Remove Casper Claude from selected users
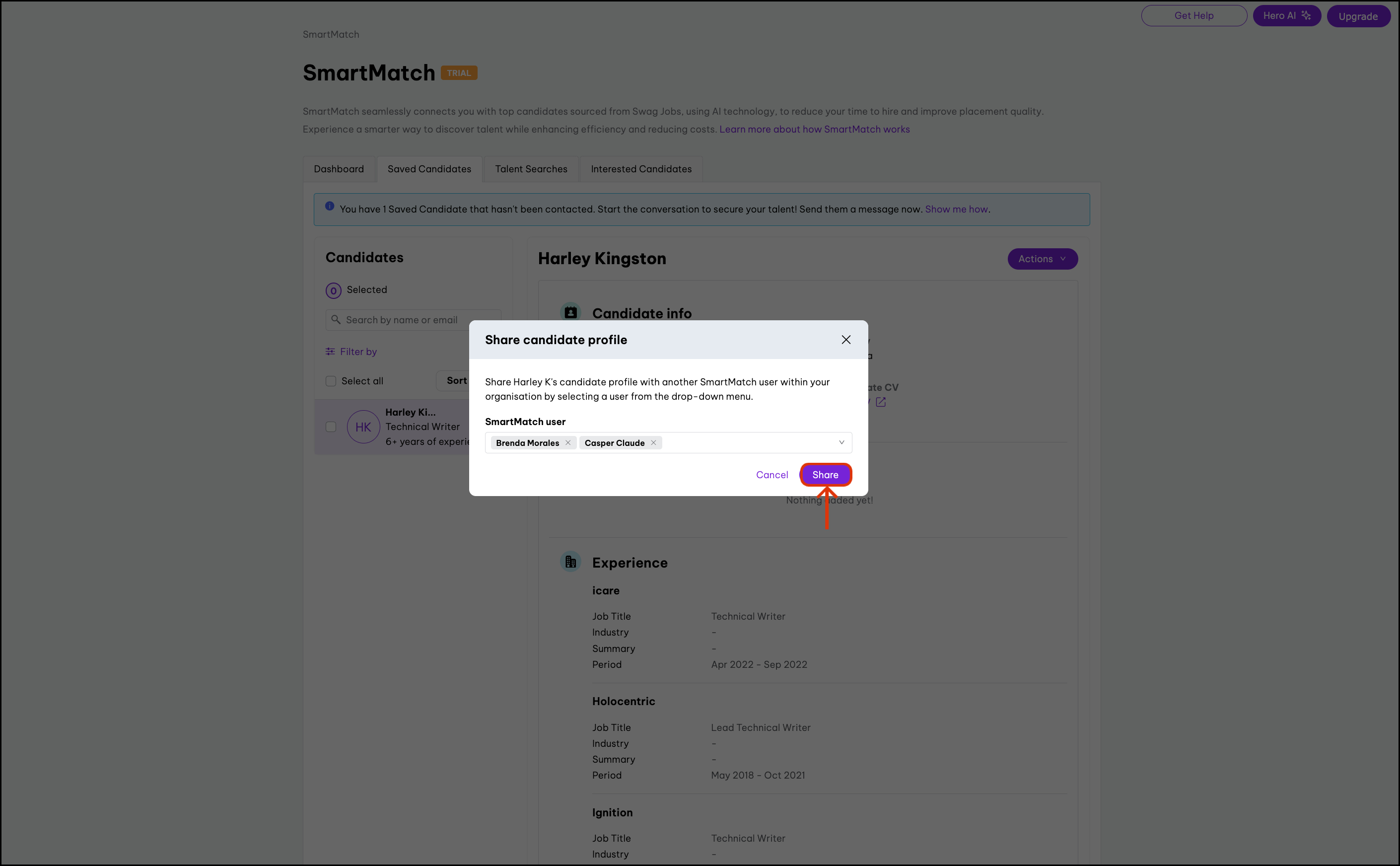 [x=653, y=443]
